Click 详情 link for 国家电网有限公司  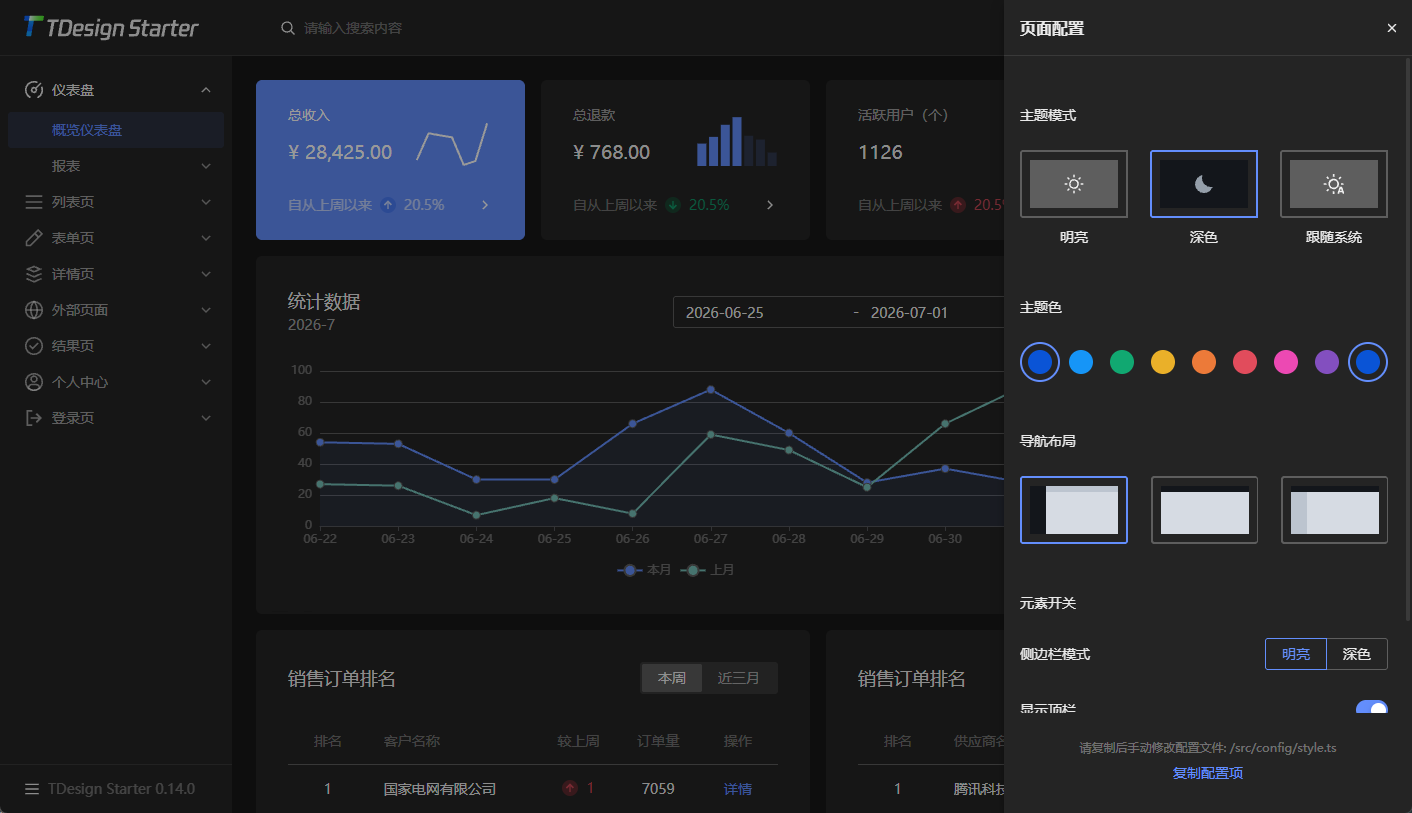point(738,789)
